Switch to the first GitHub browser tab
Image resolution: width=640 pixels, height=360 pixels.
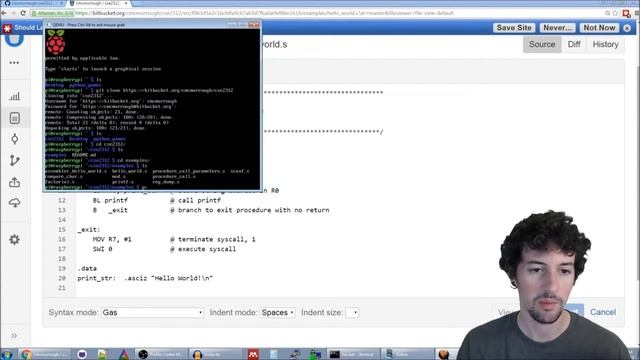pos(33,3)
